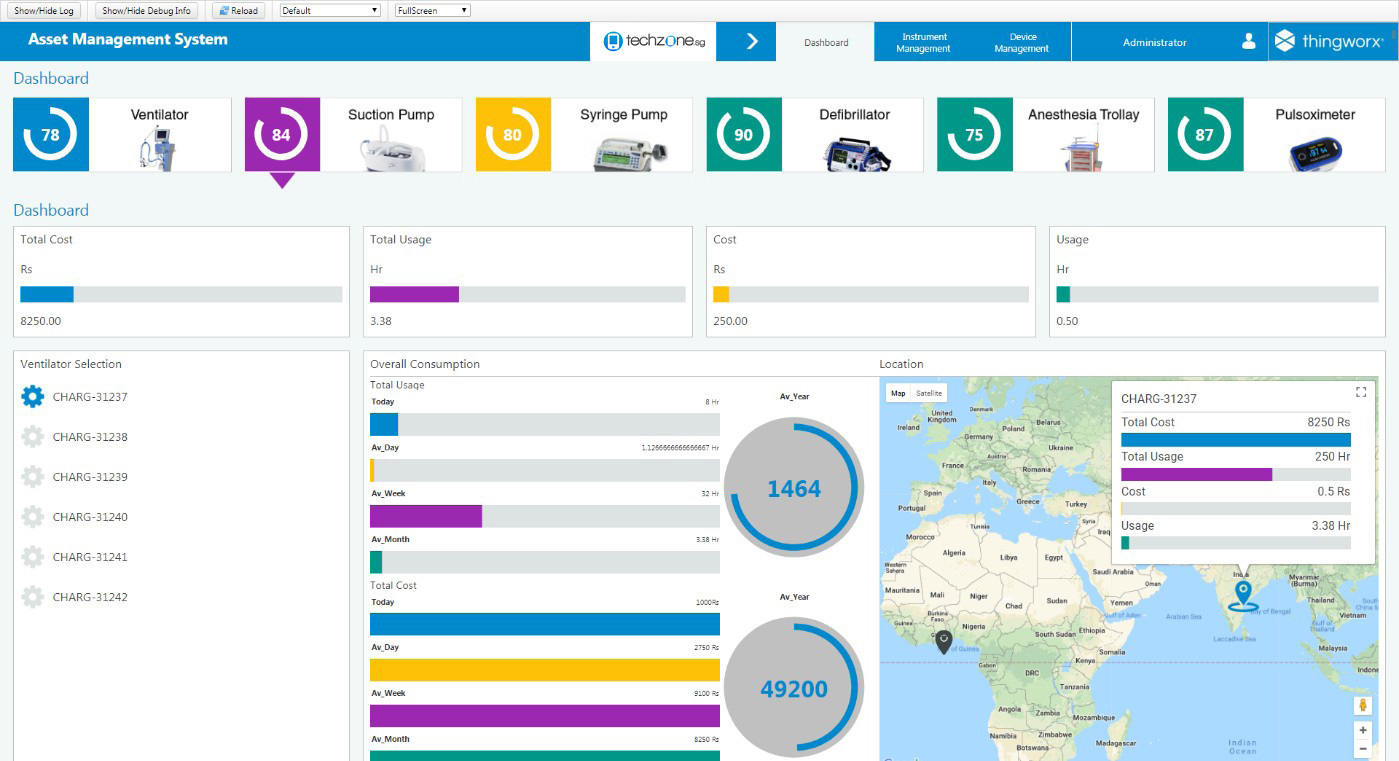
Task: Zoom out on the map
Action: pyautogui.click(x=1362, y=749)
